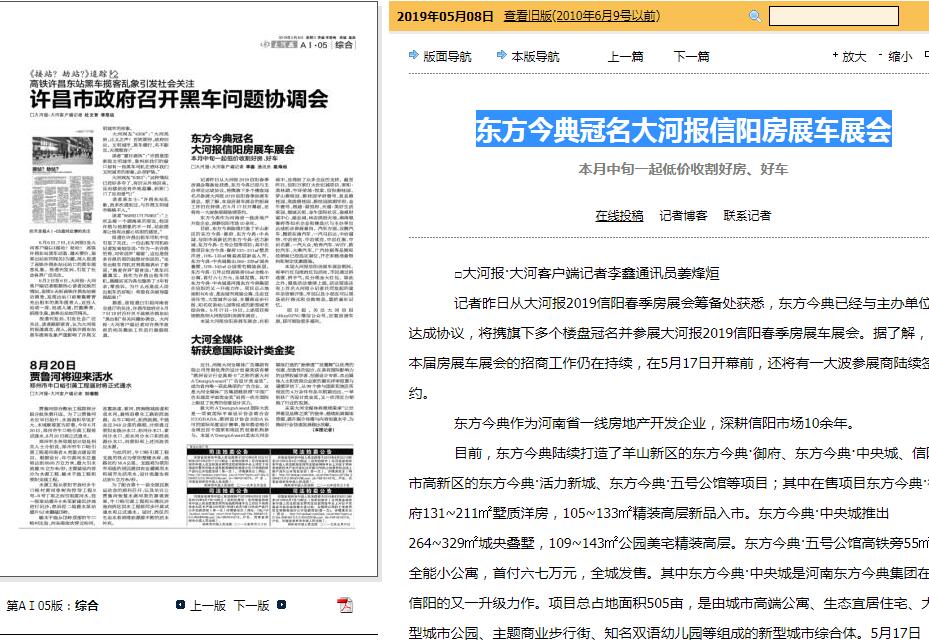Open the PDF download icon

(x=344, y=605)
